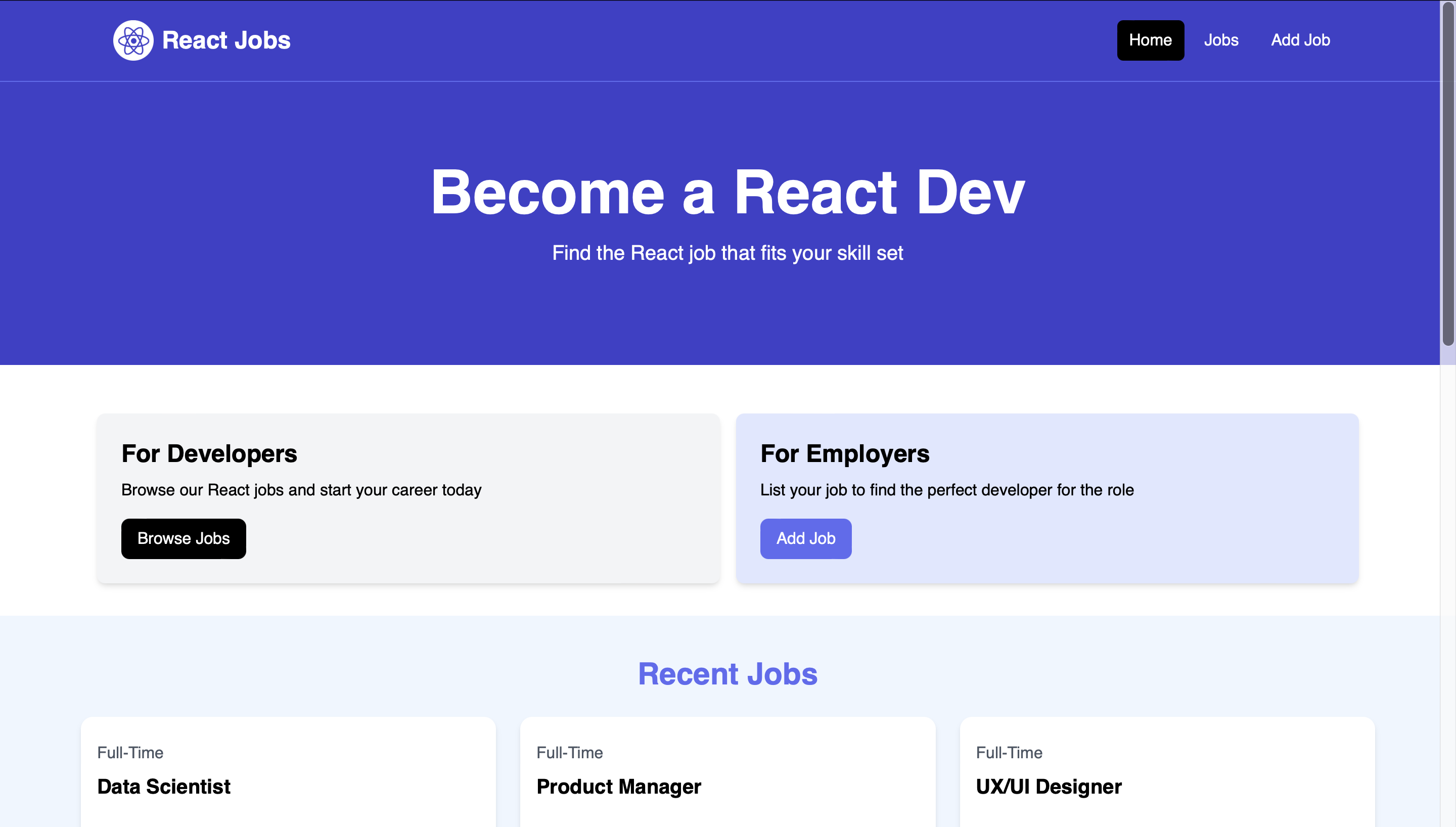Click the Become a React Dev heading
The width and height of the screenshot is (1456, 827).
[x=728, y=192]
